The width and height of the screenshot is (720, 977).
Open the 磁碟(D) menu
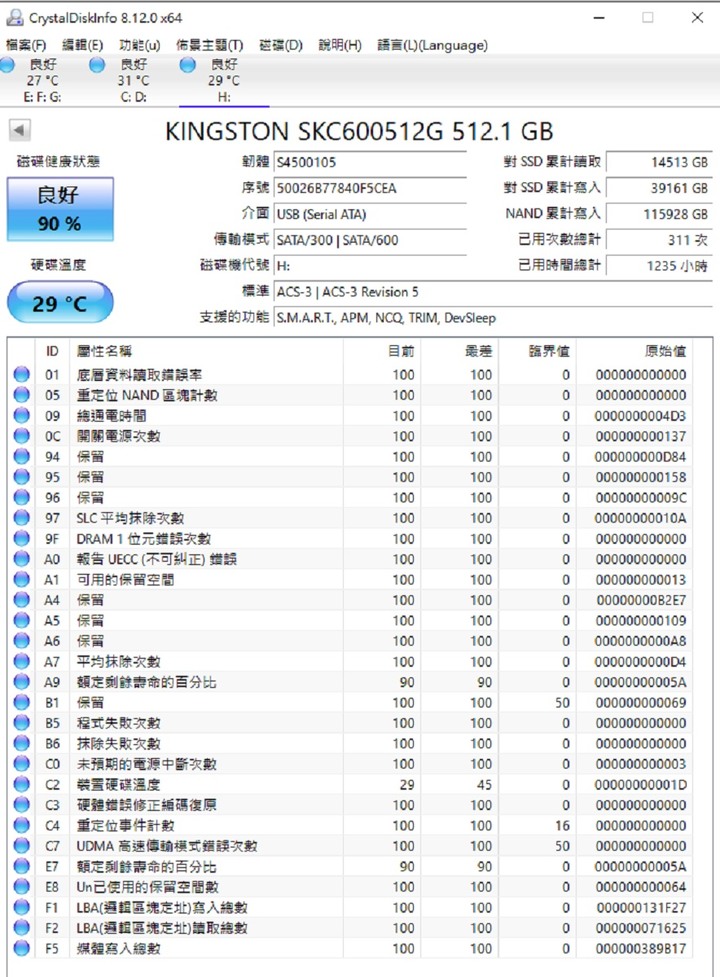click(281, 45)
